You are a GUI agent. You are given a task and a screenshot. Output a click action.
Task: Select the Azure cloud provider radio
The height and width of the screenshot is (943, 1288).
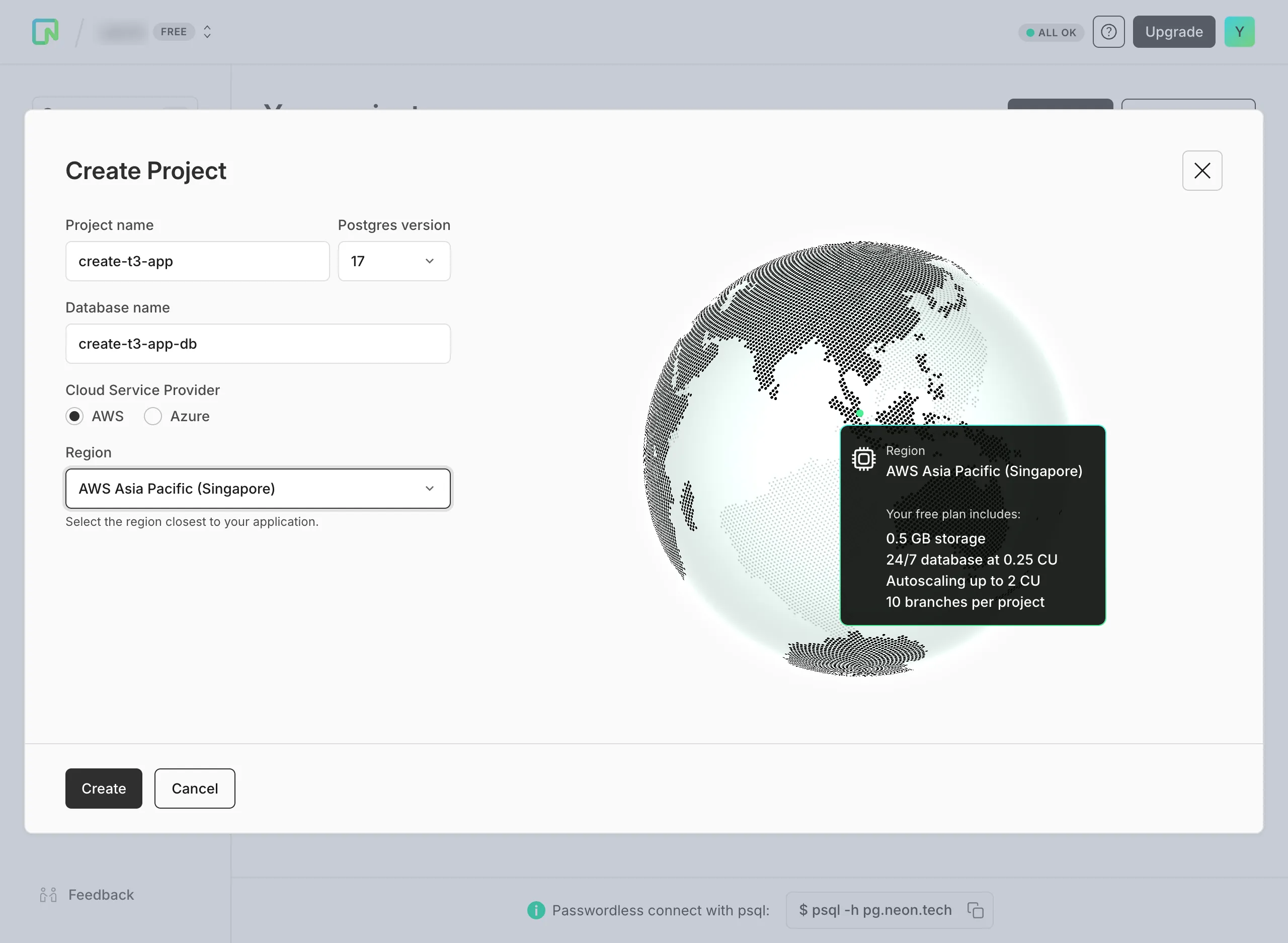pos(153,416)
